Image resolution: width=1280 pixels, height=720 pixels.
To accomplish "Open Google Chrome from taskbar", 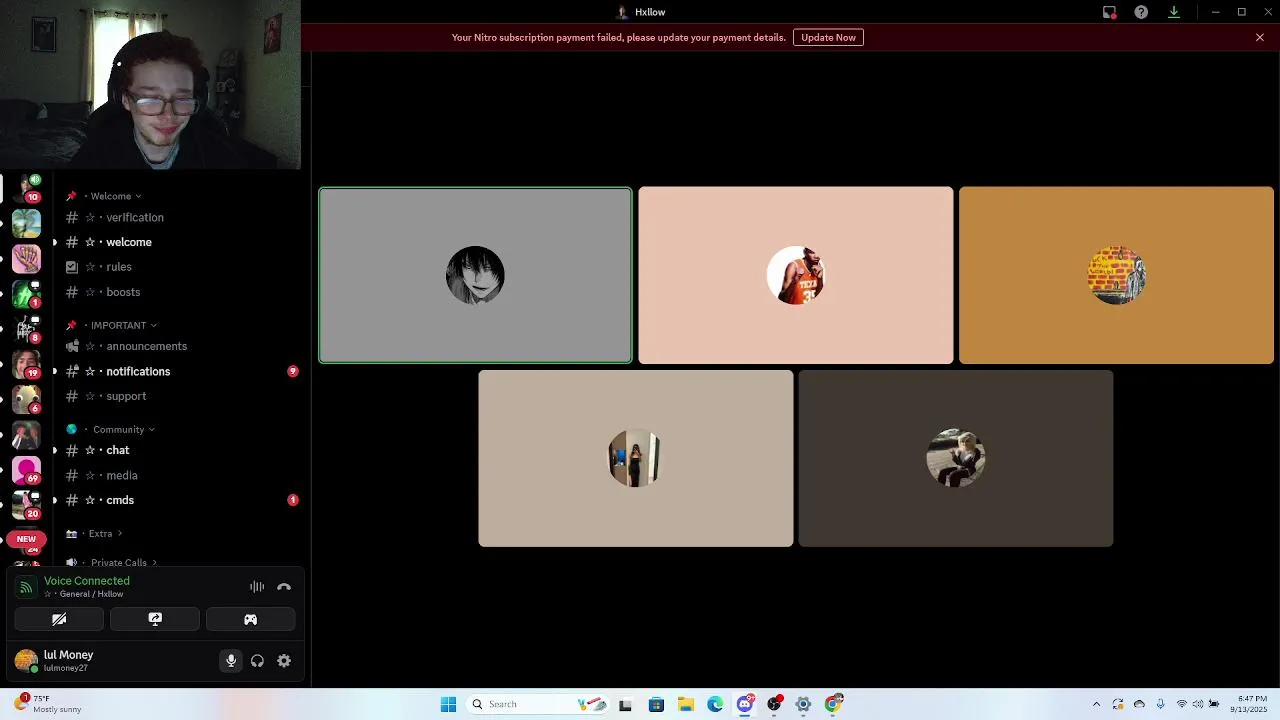I will click(833, 704).
